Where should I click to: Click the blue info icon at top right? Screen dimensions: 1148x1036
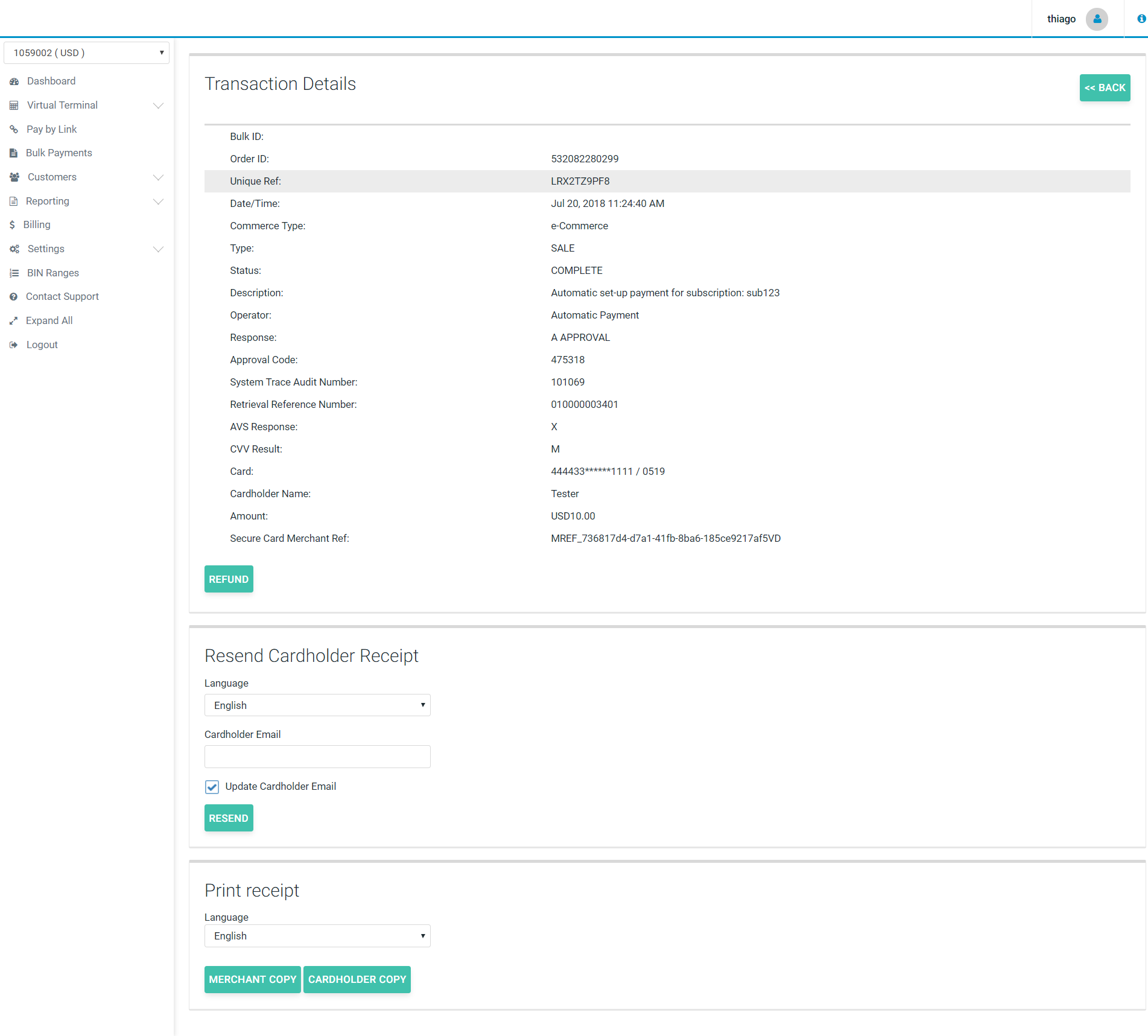[x=1141, y=19]
